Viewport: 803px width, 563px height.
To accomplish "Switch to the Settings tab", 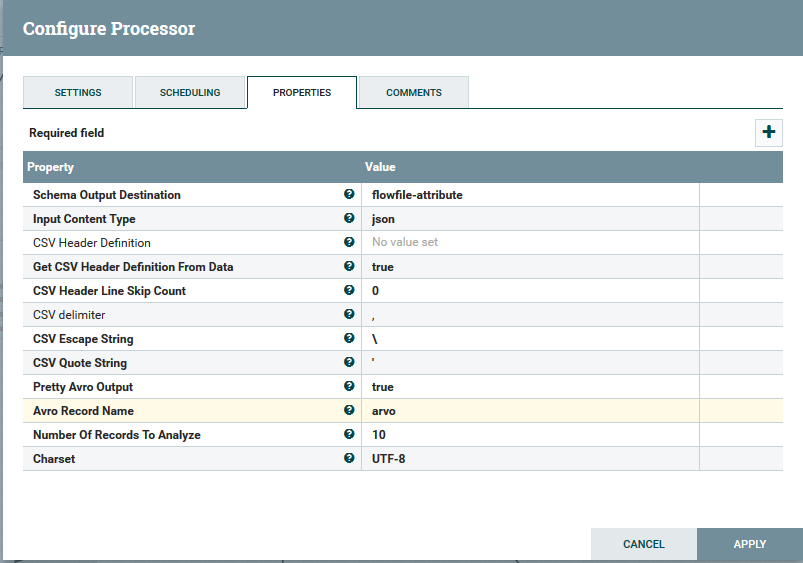I will click(78, 93).
